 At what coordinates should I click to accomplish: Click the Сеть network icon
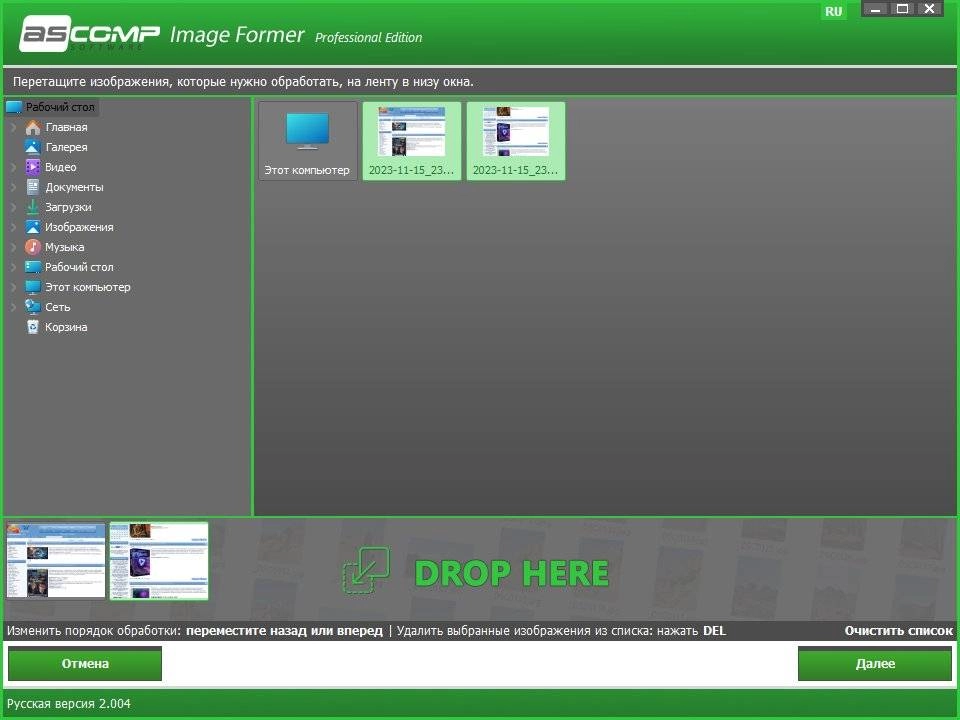coord(33,307)
